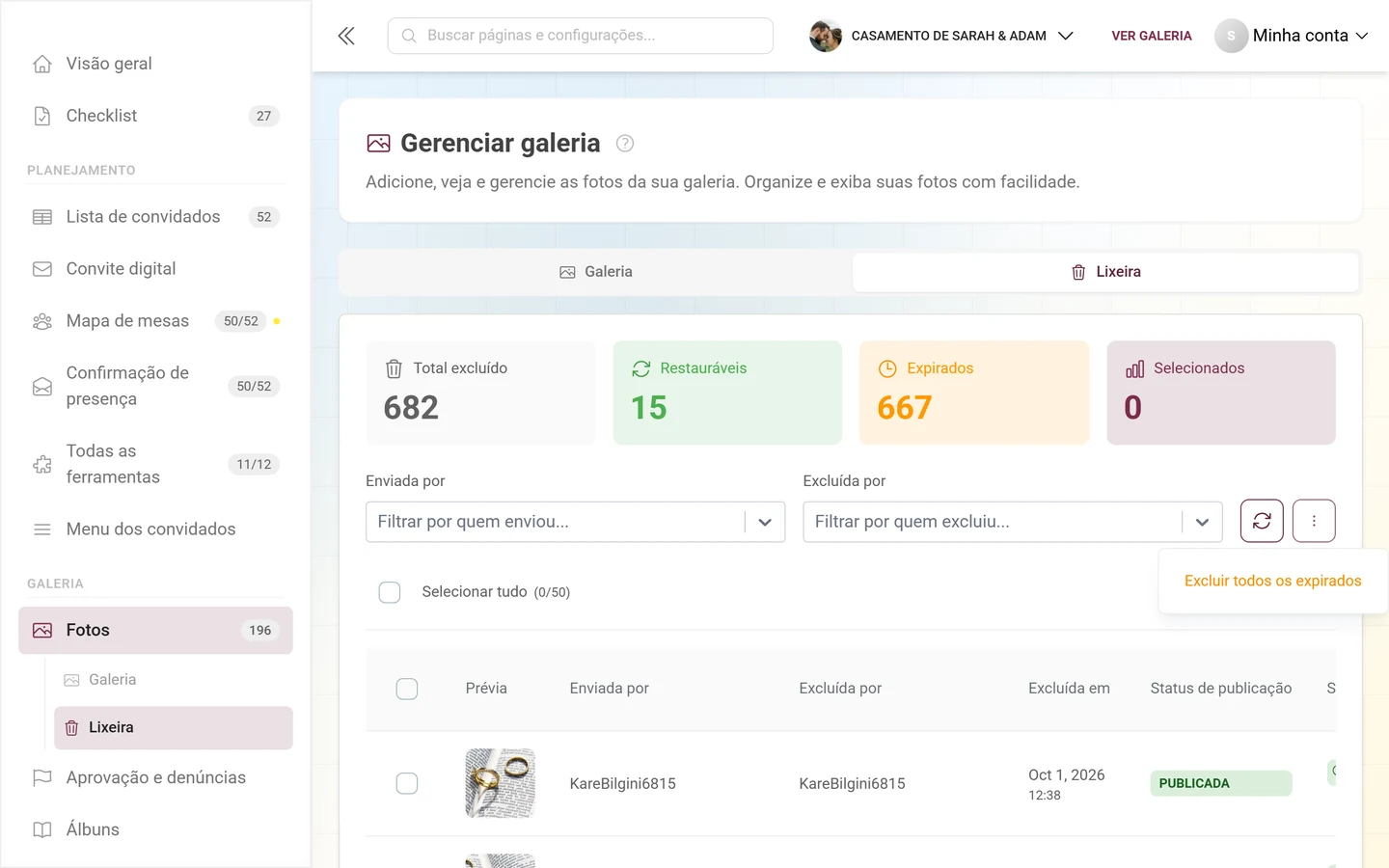Click the Checklist document icon
Image resolution: width=1389 pixels, height=868 pixels.
(42, 116)
